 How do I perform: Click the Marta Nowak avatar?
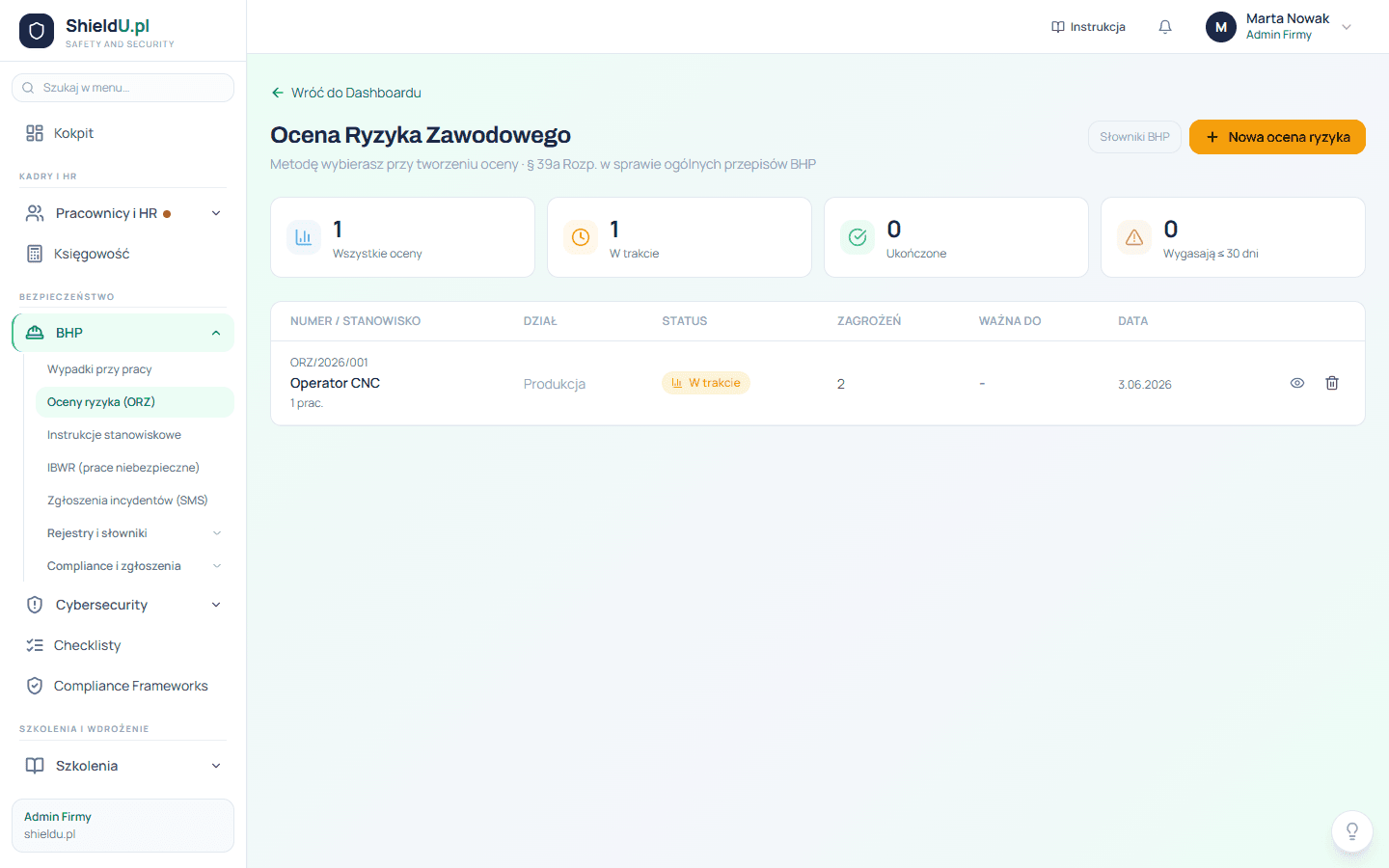(x=1221, y=27)
